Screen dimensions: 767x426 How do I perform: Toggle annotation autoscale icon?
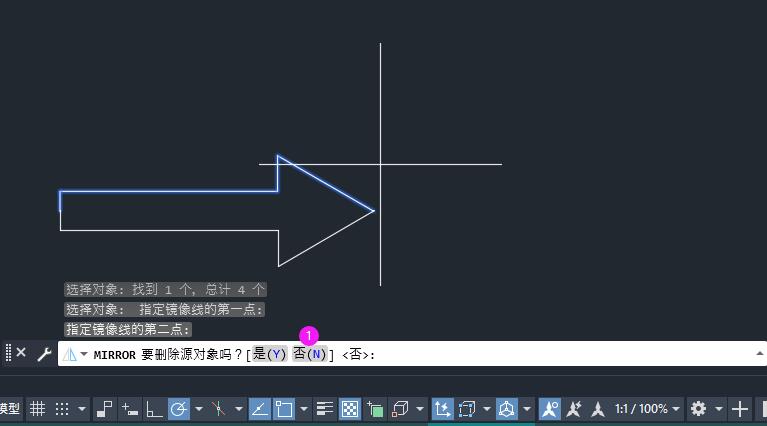point(574,408)
